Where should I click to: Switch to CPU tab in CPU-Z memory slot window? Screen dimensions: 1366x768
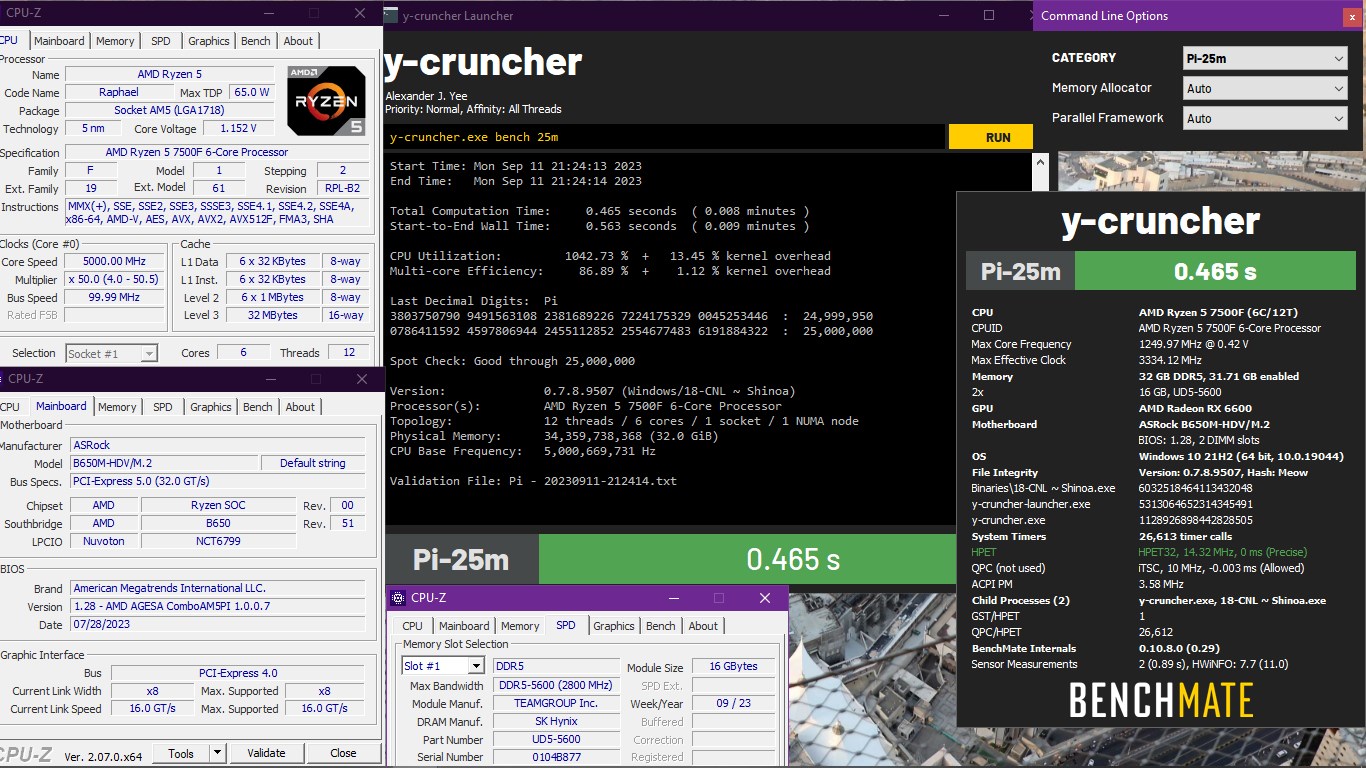[413, 626]
